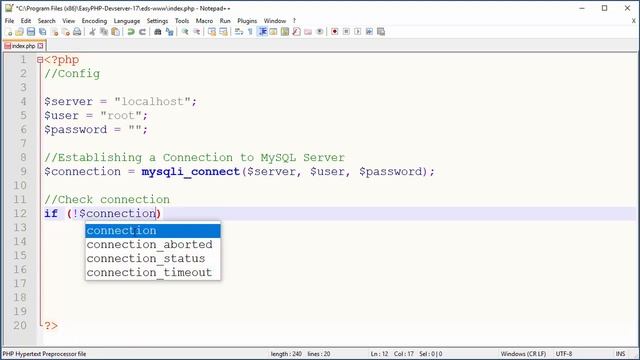640x360 pixels.
Task: Save the file using the Save icon
Action: click(31, 32)
